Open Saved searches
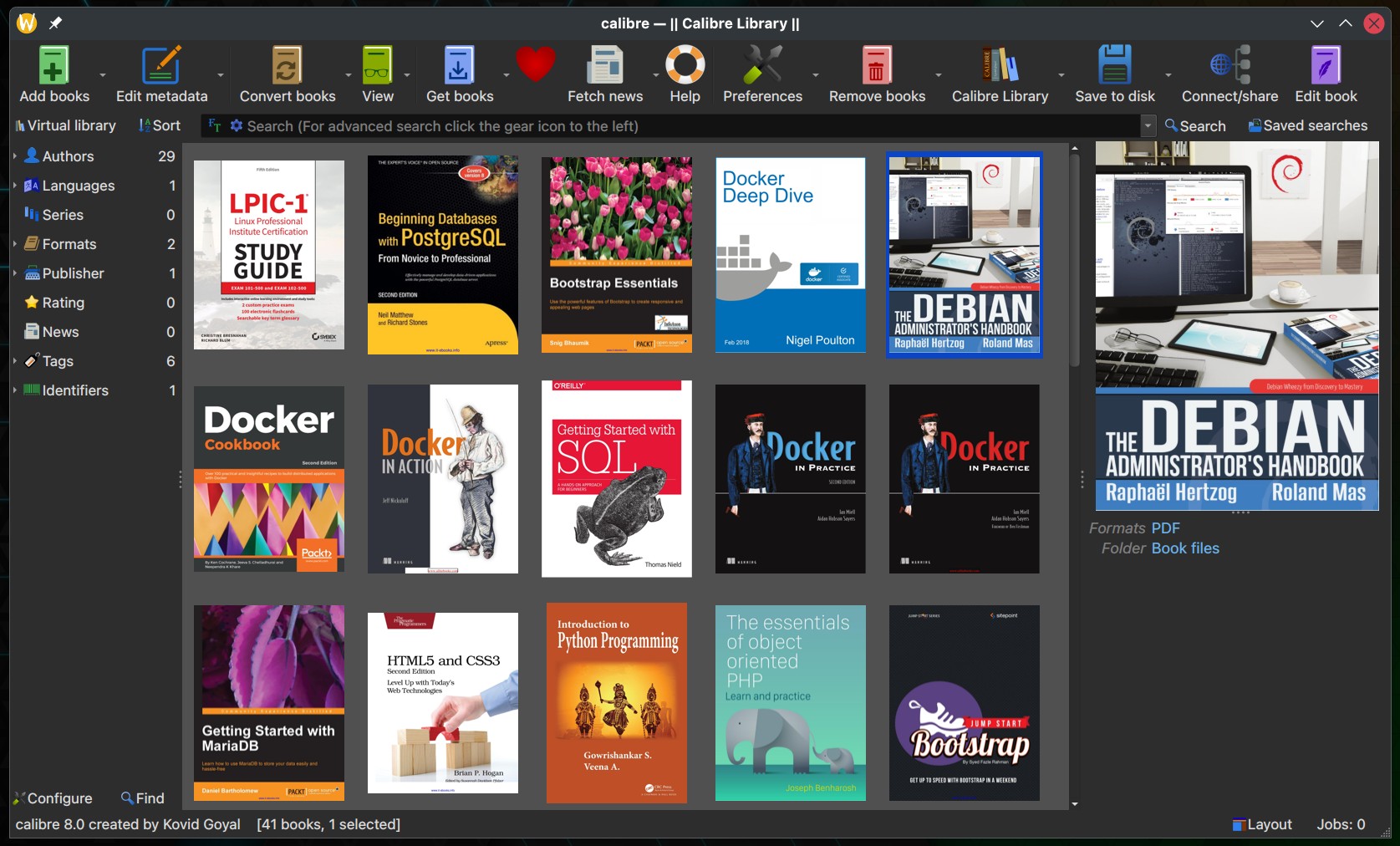Screen dimensions: 1400x846 click(x=1308, y=125)
